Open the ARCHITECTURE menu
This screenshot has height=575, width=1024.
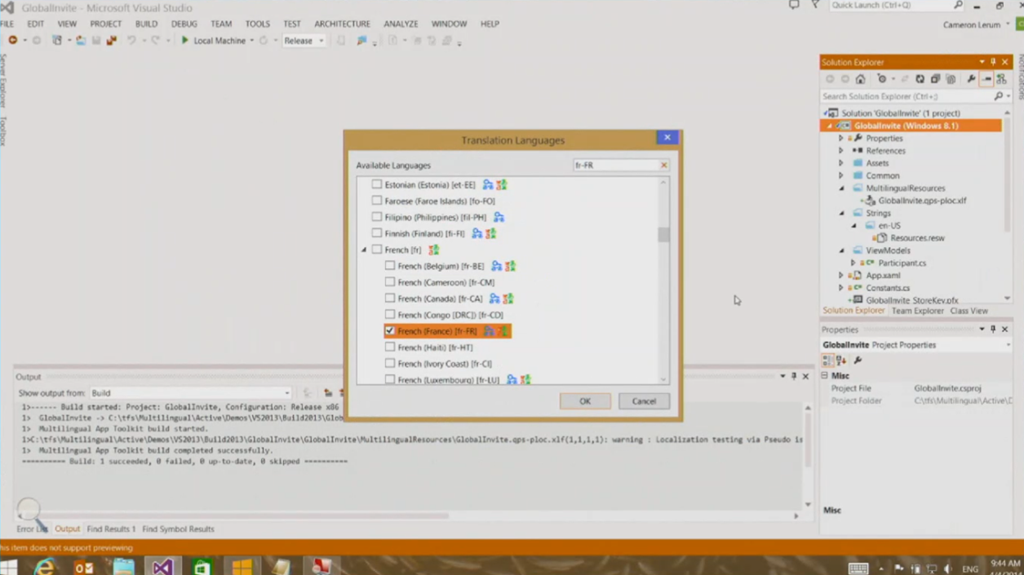pos(342,24)
